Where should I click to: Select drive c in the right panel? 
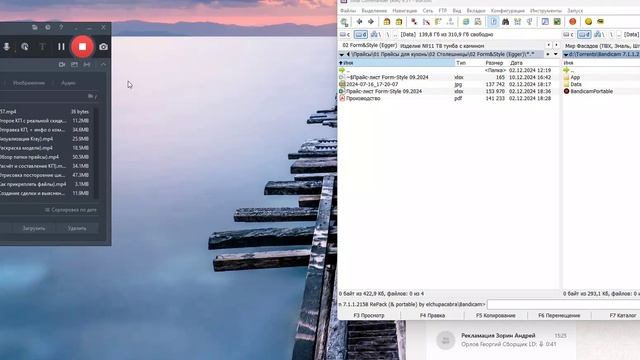[x=569, y=35]
